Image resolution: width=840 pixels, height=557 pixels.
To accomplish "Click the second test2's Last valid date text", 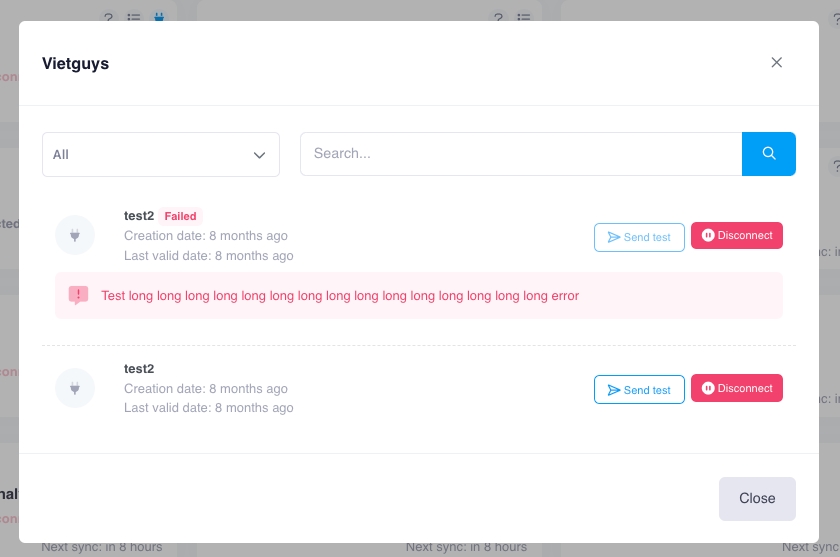I will coord(208,408).
